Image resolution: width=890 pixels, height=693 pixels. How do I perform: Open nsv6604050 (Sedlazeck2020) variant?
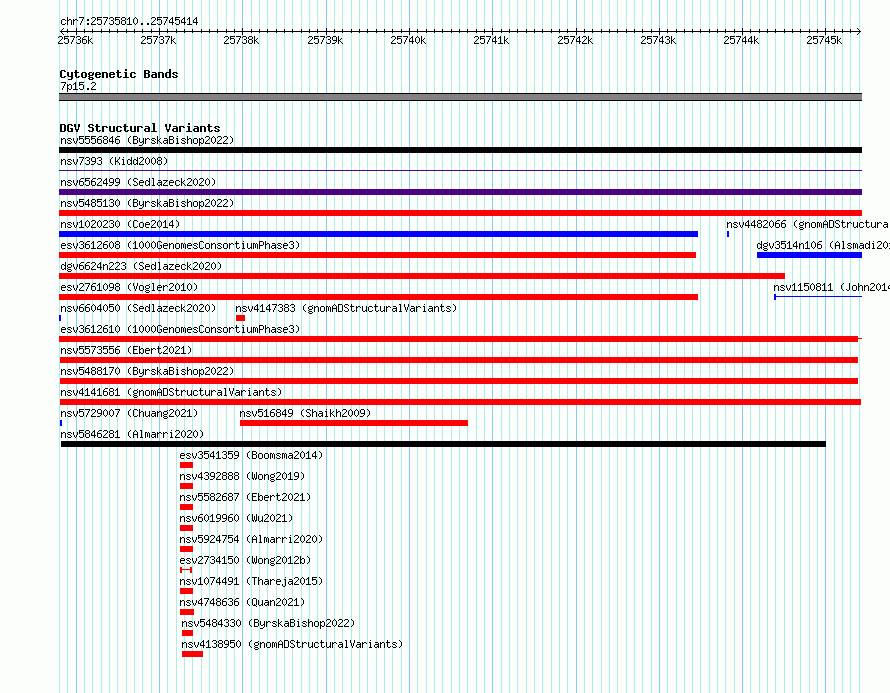138,308
